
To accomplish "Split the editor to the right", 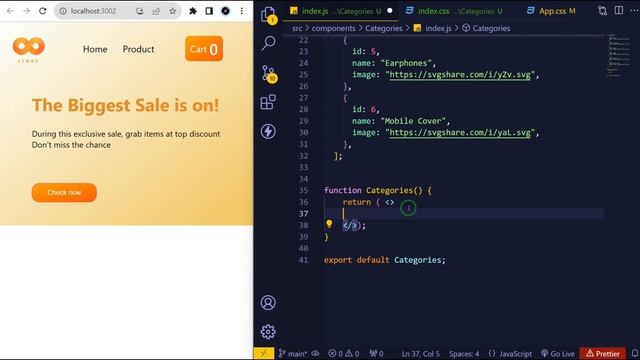I will pos(619,11).
